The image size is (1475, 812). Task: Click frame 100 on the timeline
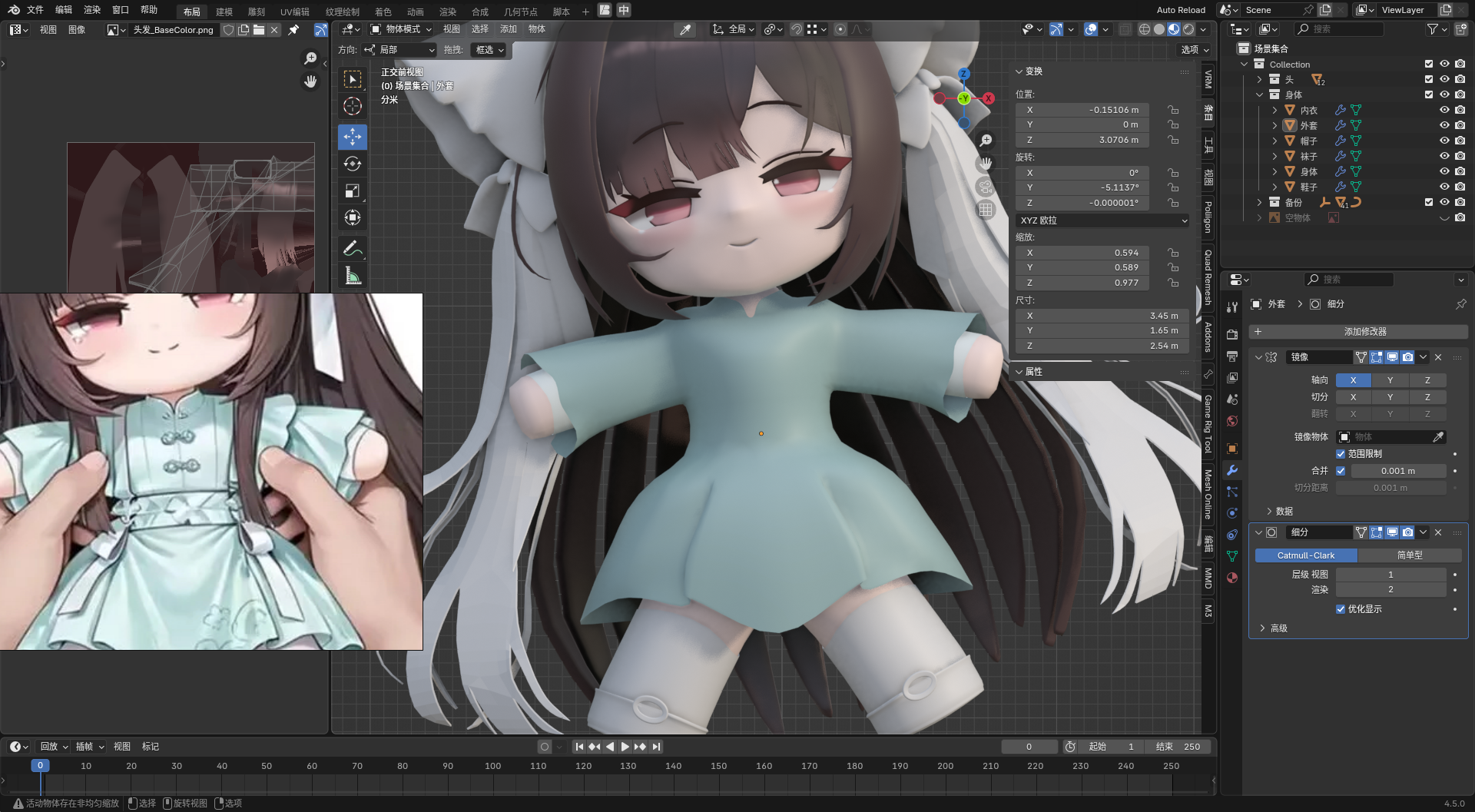coord(493,766)
